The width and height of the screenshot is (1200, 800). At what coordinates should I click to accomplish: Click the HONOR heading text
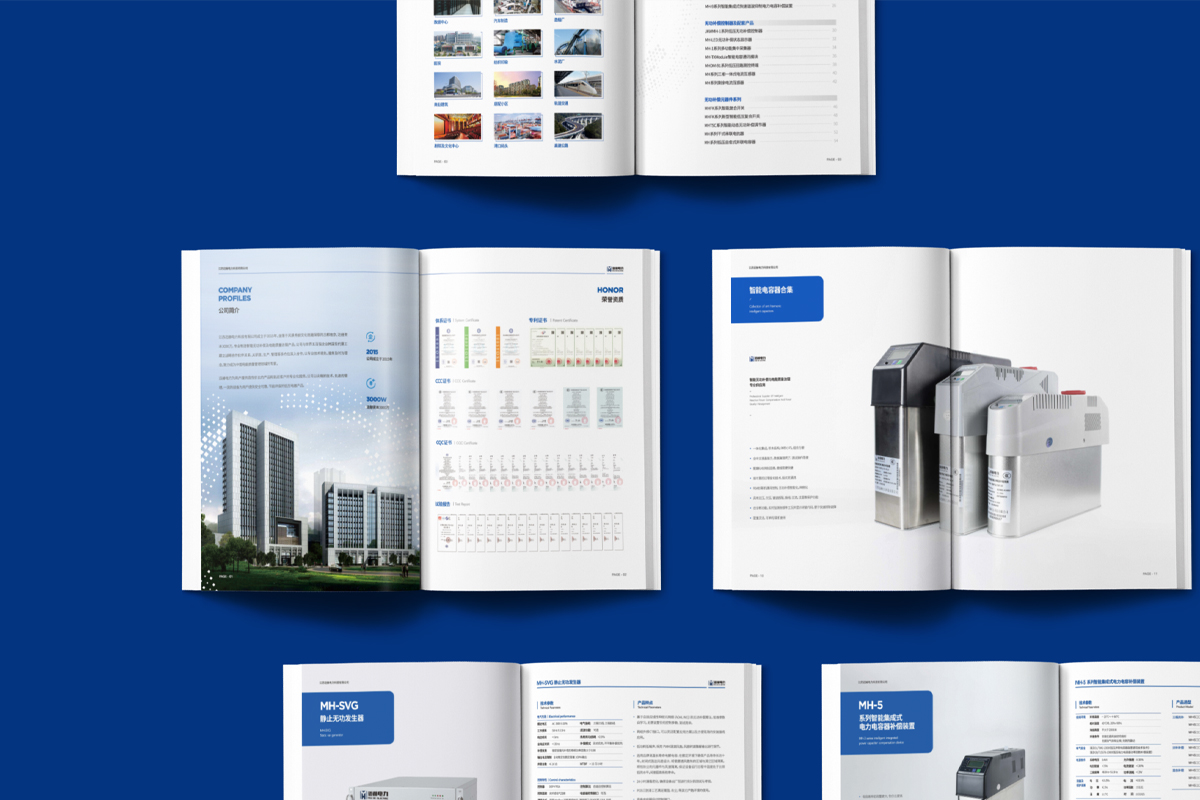click(x=609, y=290)
